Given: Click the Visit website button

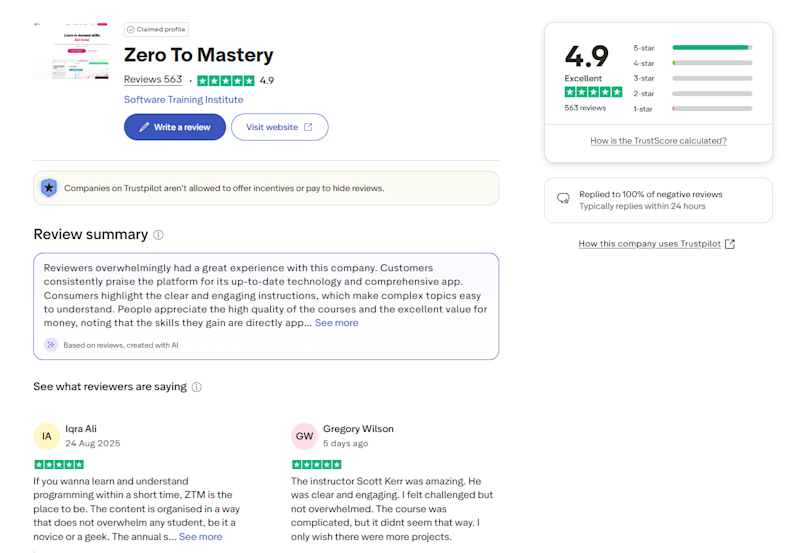Looking at the screenshot, I should [280, 127].
